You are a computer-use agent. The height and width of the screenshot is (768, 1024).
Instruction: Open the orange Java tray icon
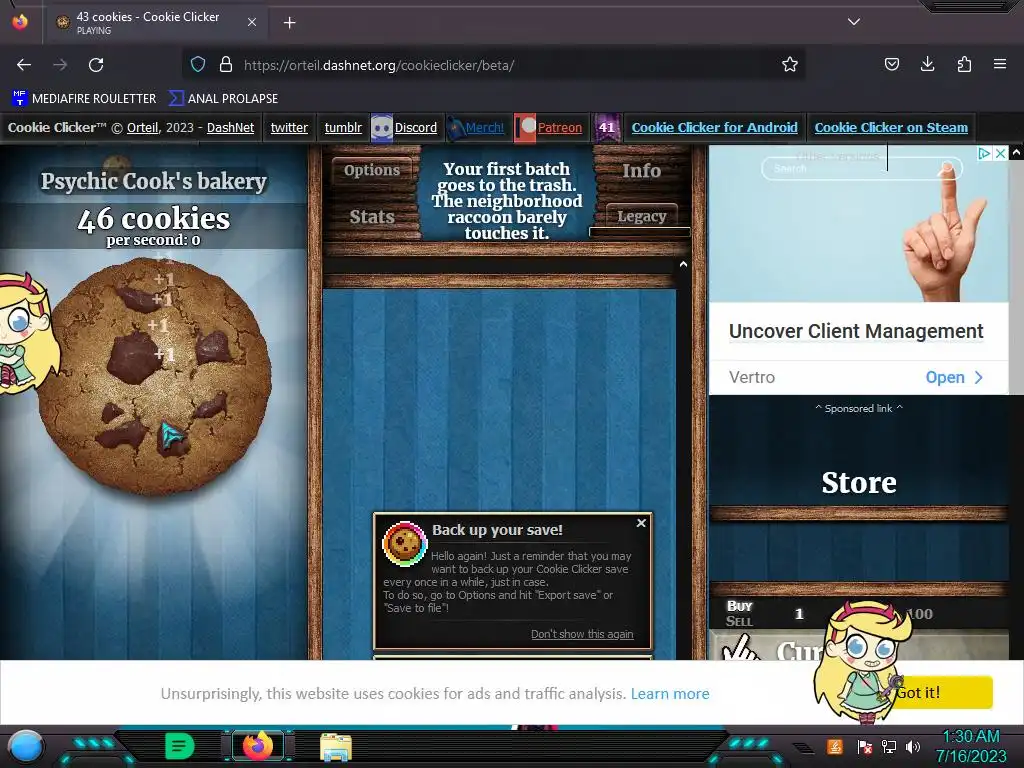click(835, 746)
